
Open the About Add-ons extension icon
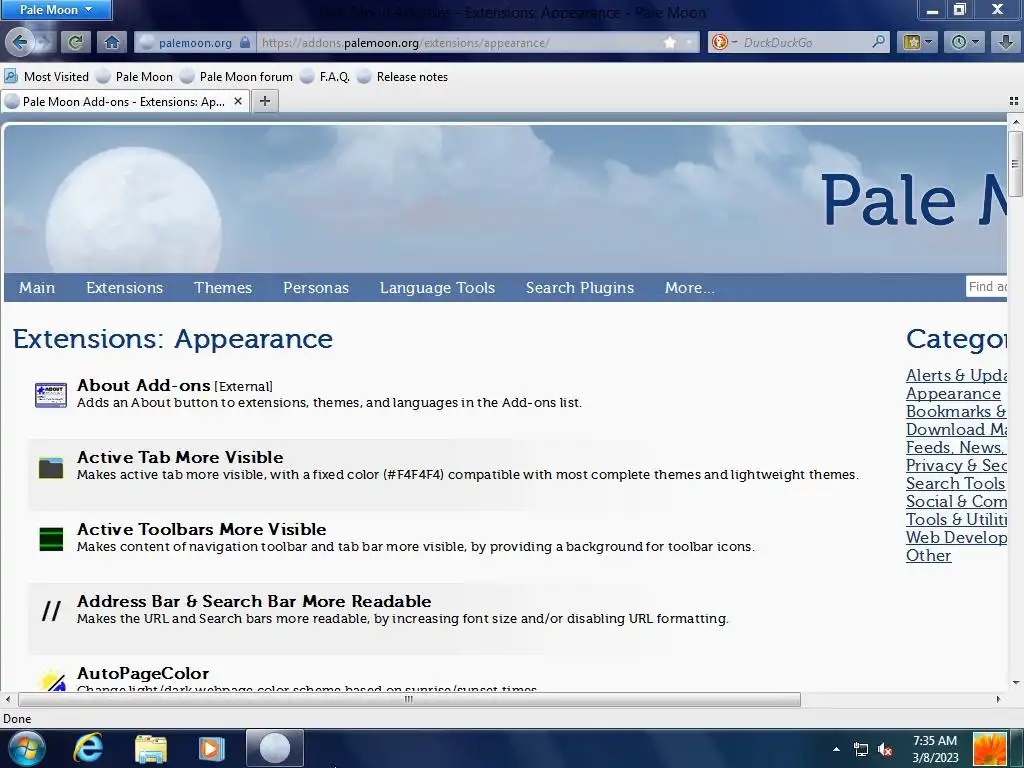pos(50,395)
